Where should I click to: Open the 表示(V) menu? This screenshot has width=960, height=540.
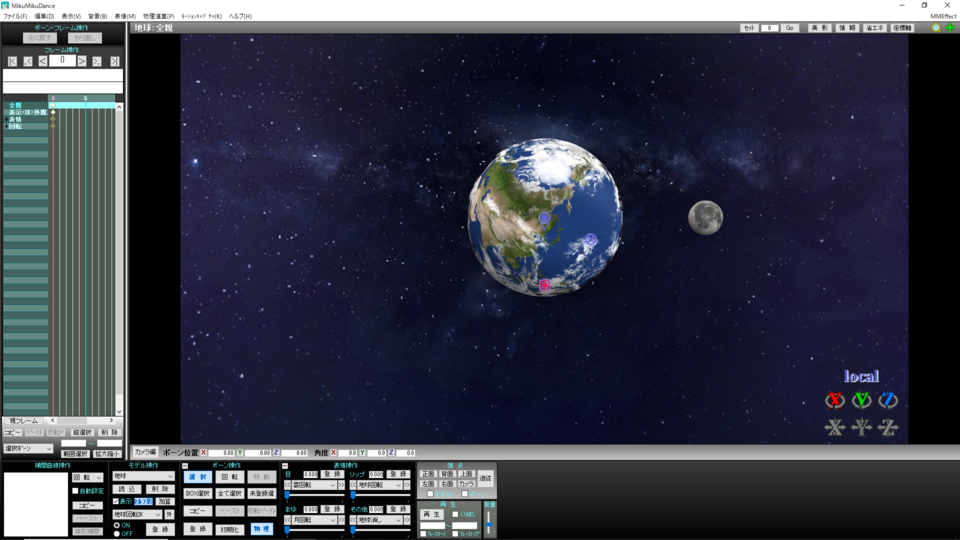pos(71,17)
